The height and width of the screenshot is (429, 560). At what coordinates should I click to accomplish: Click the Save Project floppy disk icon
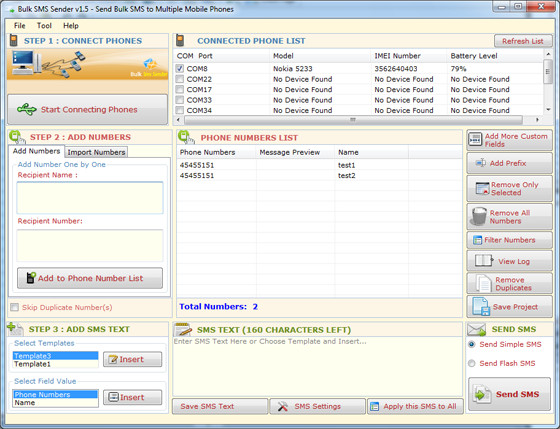click(481, 306)
